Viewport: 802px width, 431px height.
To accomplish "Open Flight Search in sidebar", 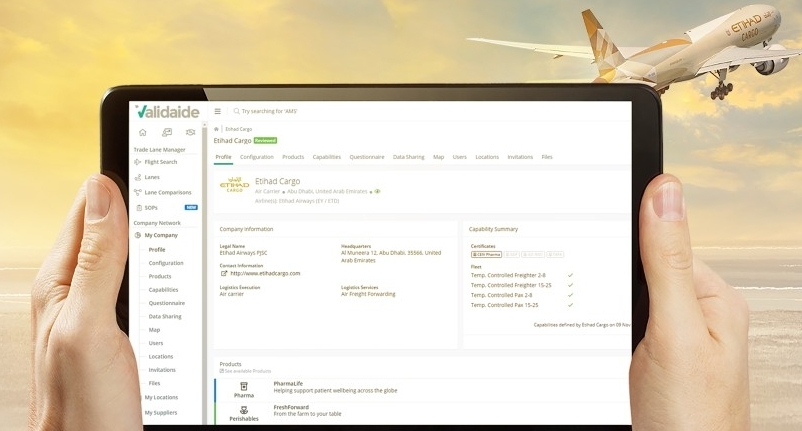I will [161, 162].
